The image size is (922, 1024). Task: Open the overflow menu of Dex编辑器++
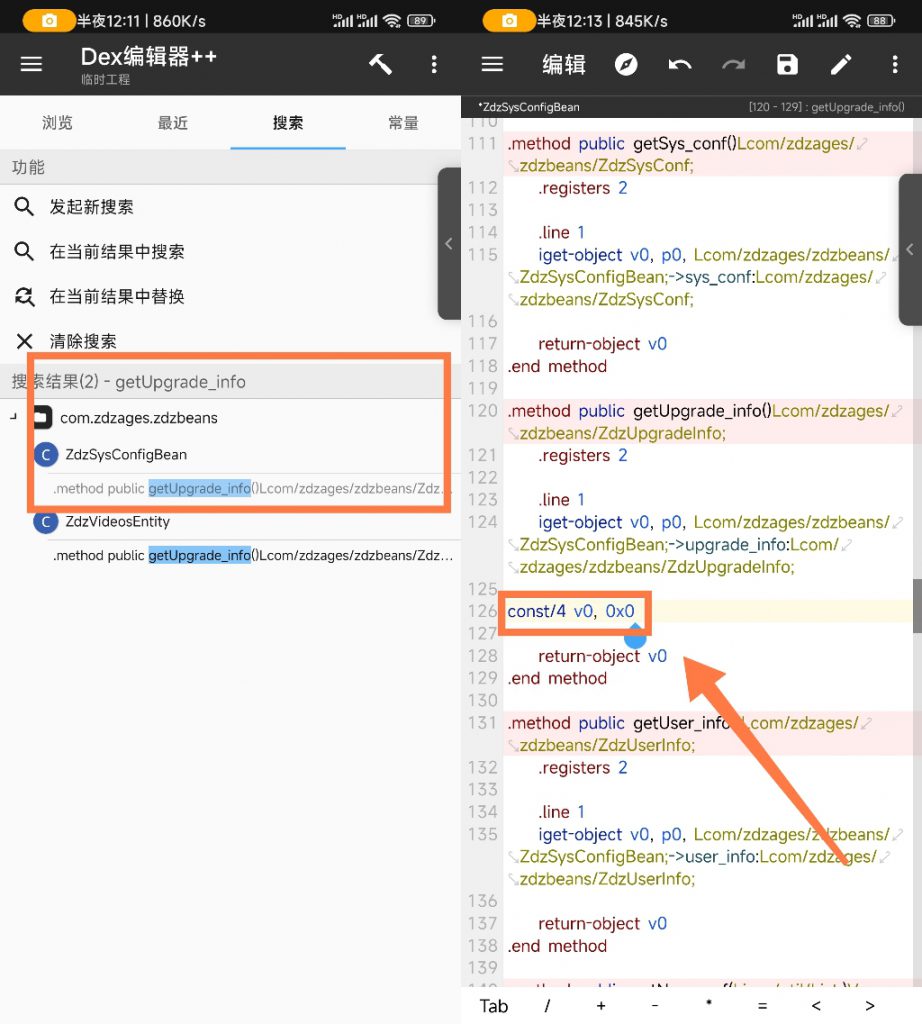(434, 63)
